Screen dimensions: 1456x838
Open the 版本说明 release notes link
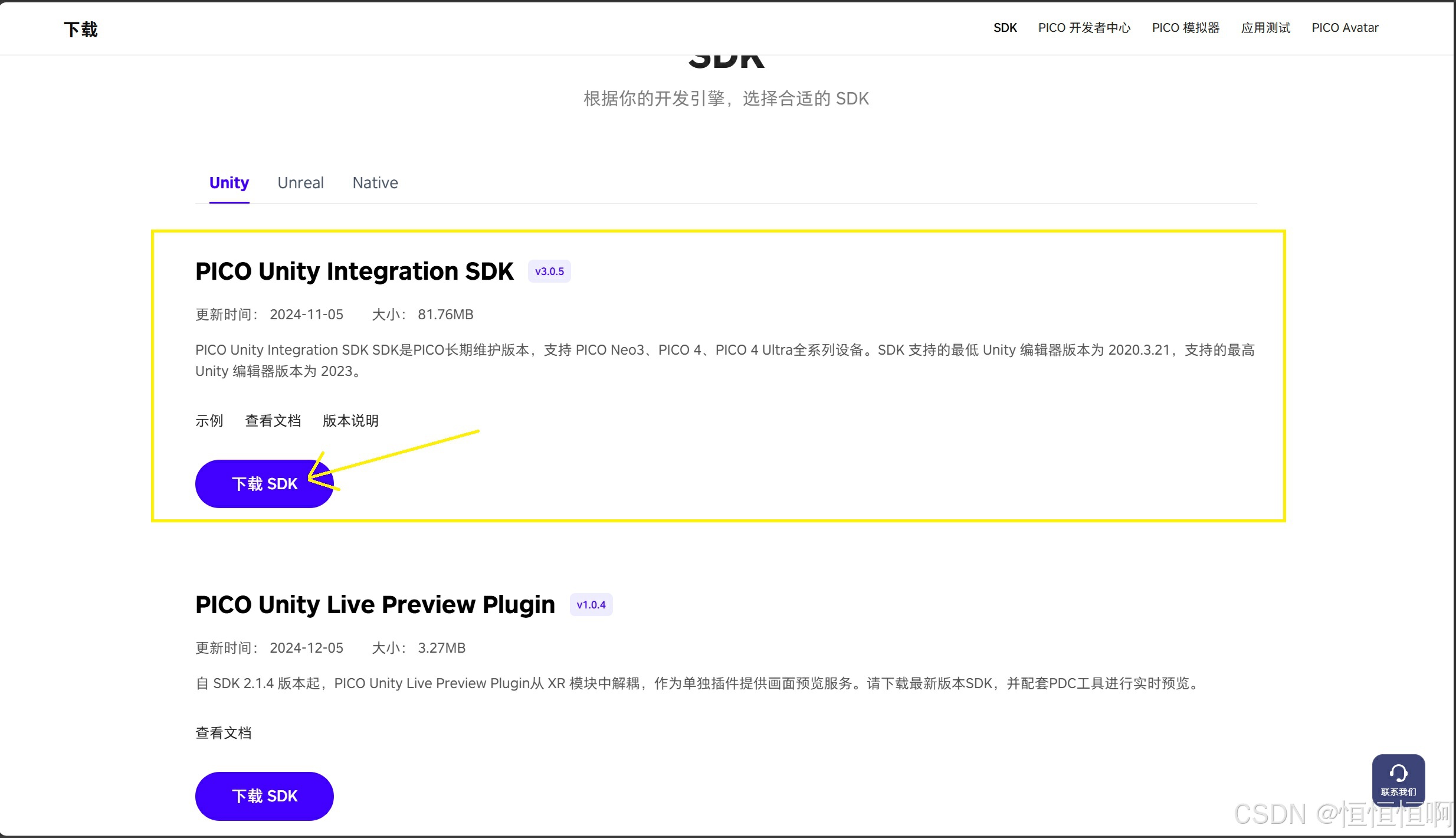click(350, 421)
